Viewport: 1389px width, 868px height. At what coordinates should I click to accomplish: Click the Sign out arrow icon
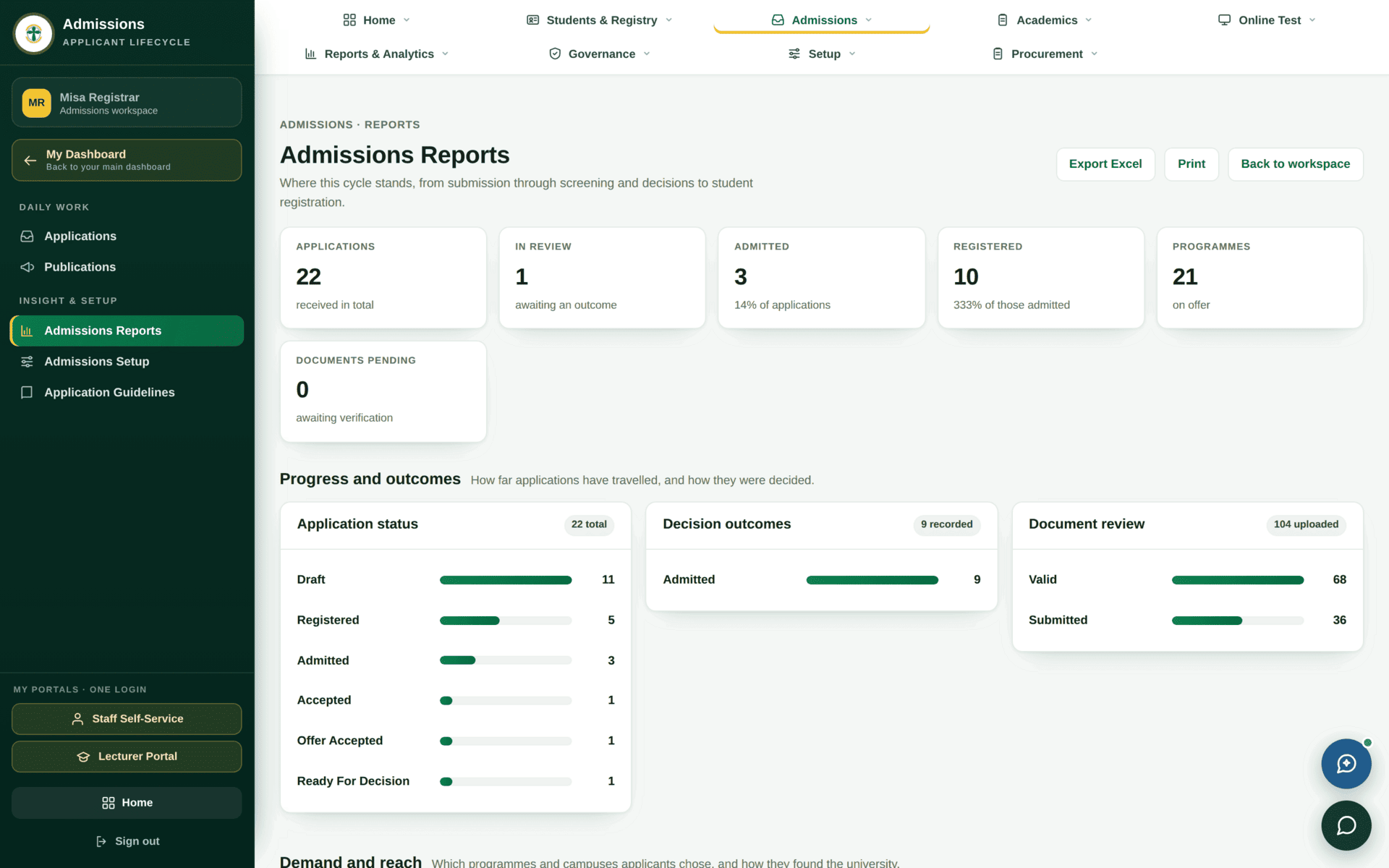click(101, 841)
